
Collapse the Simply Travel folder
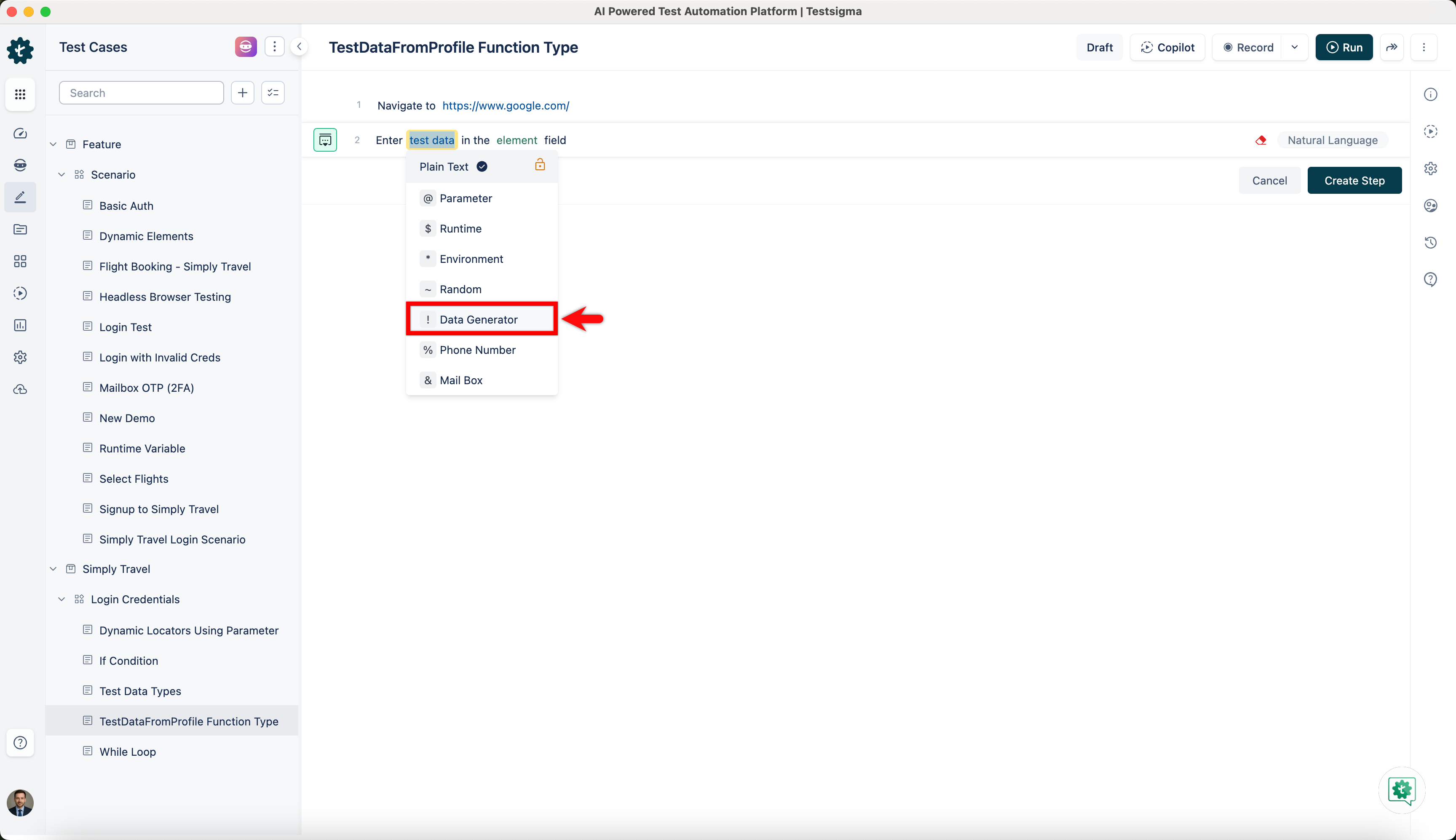[x=53, y=569]
